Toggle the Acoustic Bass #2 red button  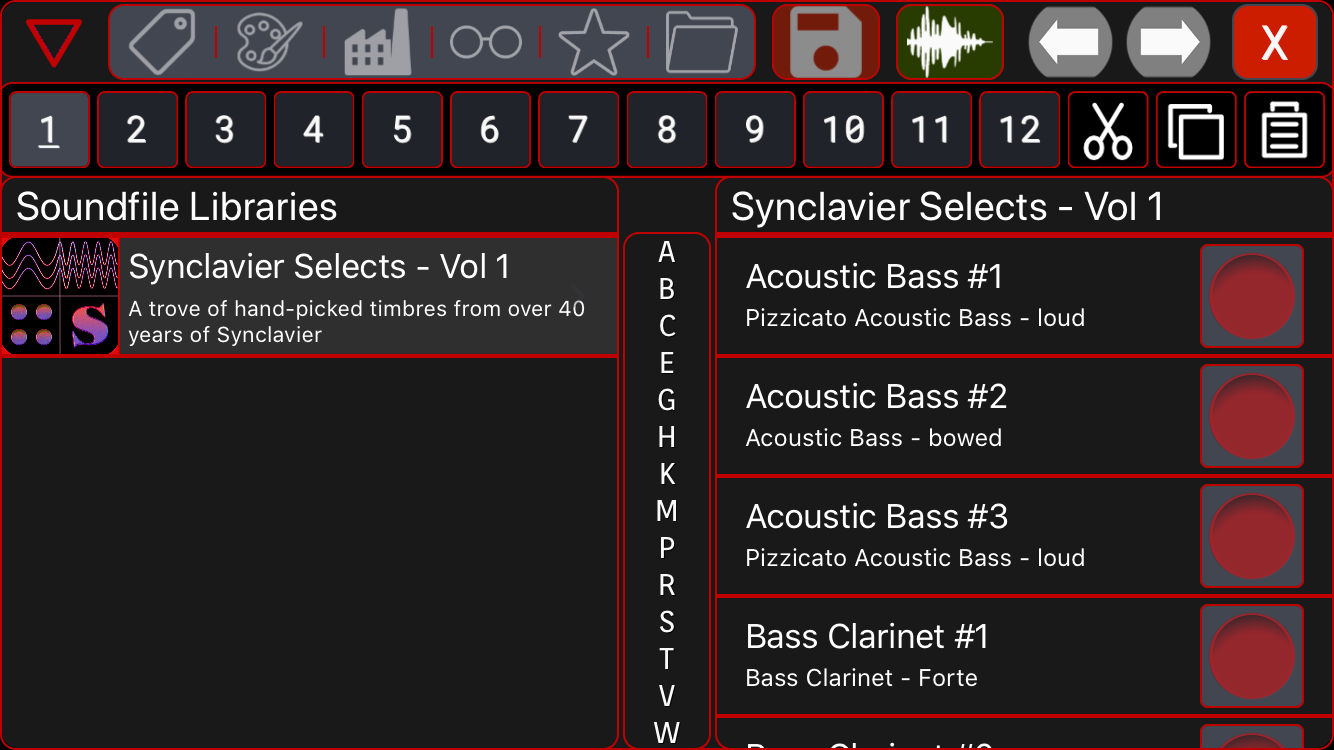(1251, 416)
